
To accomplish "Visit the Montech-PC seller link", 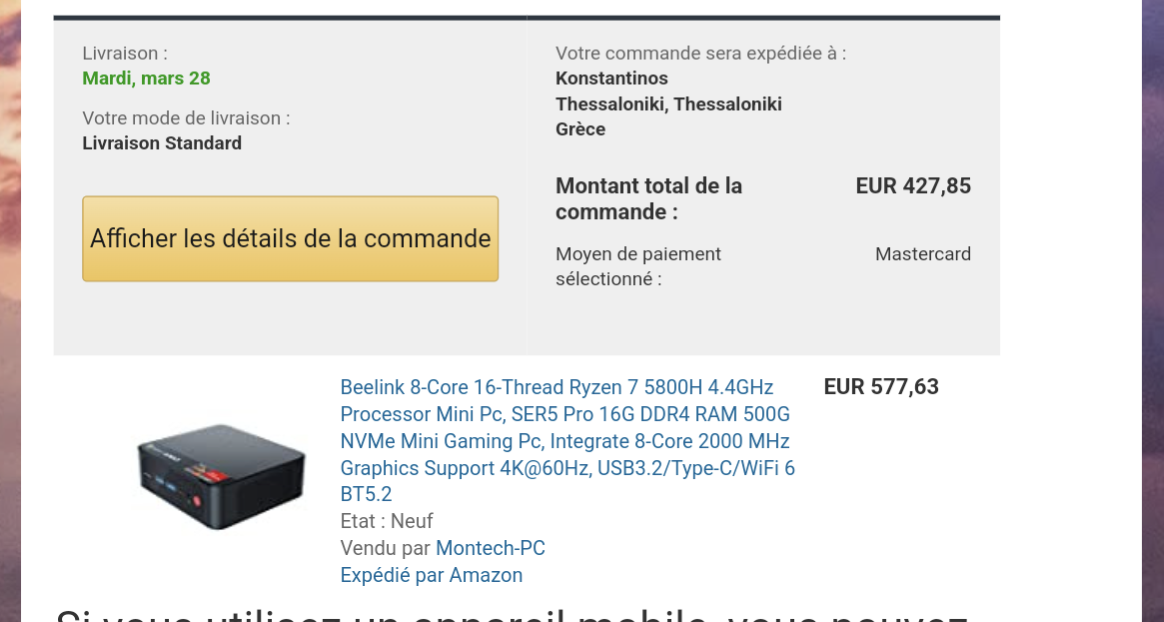I will pyautogui.click(x=490, y=548).
